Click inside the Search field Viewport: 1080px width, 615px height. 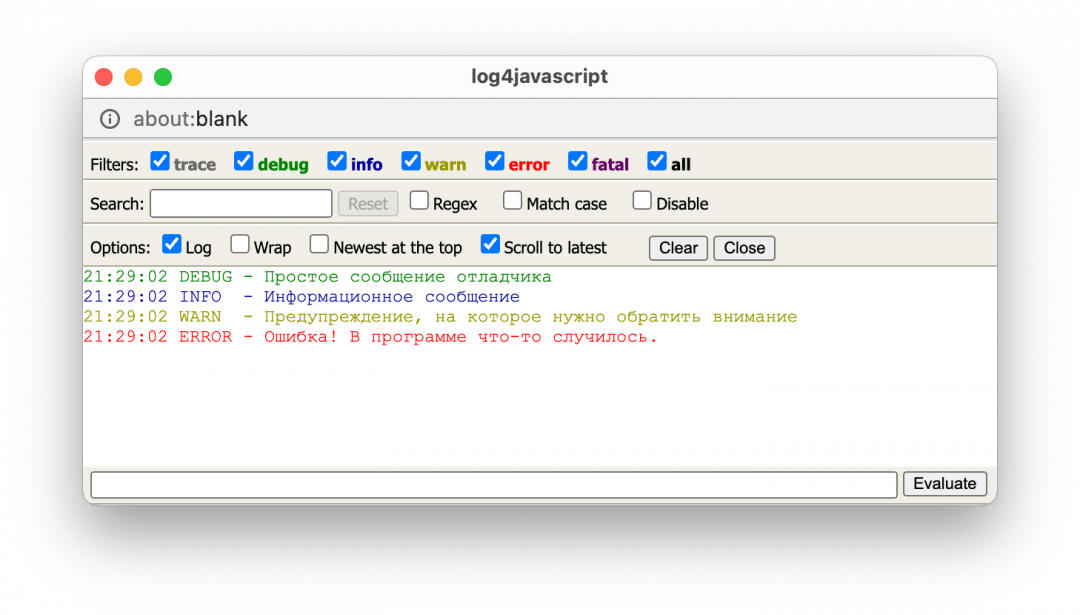240,203
